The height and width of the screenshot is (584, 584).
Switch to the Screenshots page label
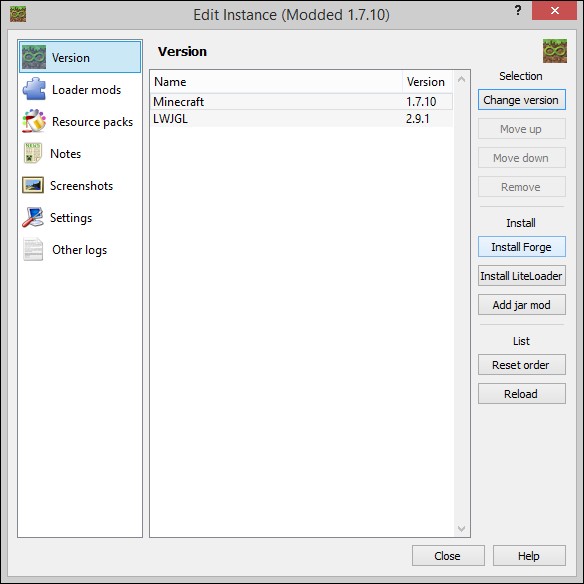tap(82, 185)
